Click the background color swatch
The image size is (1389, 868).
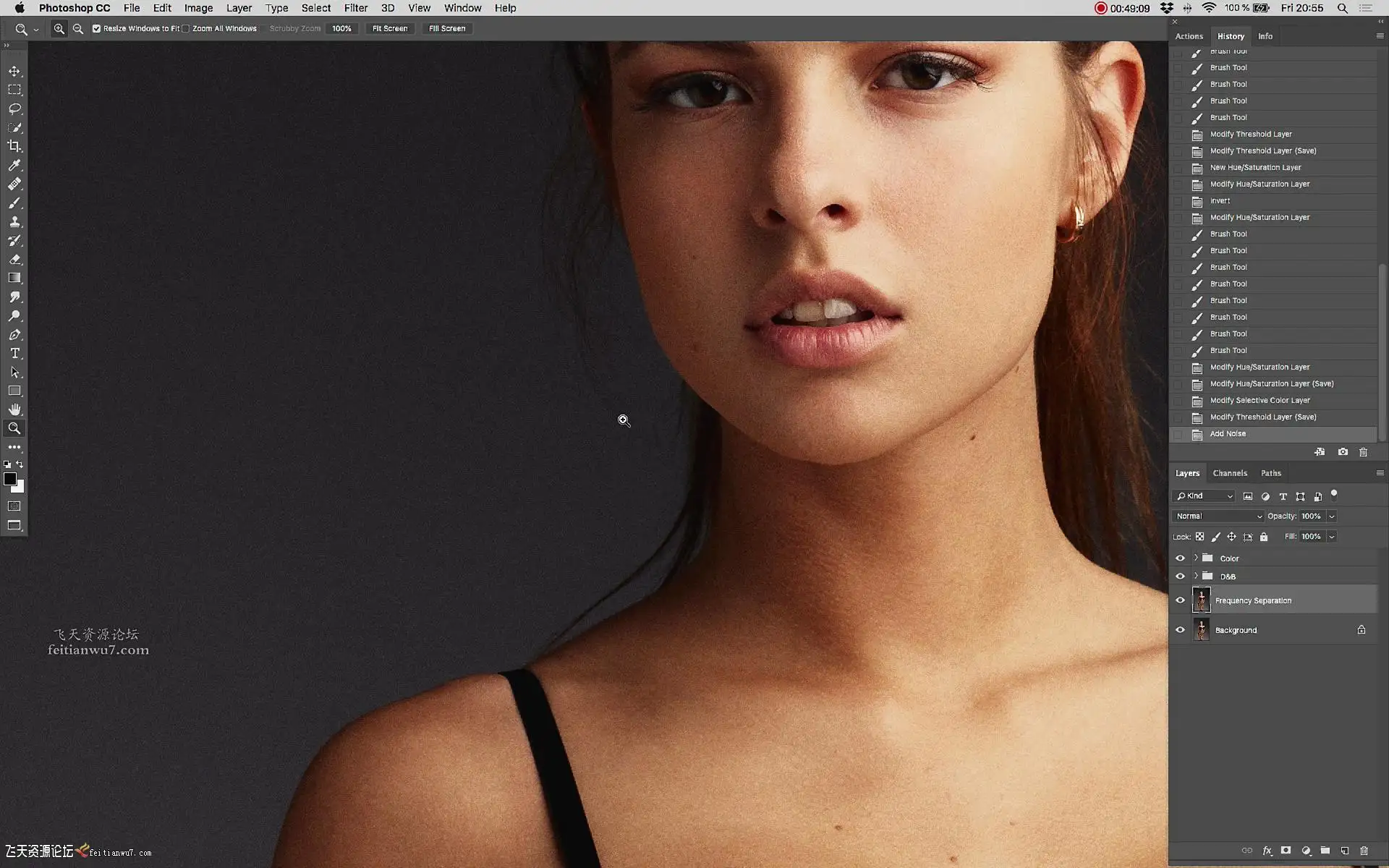(20, 488)
